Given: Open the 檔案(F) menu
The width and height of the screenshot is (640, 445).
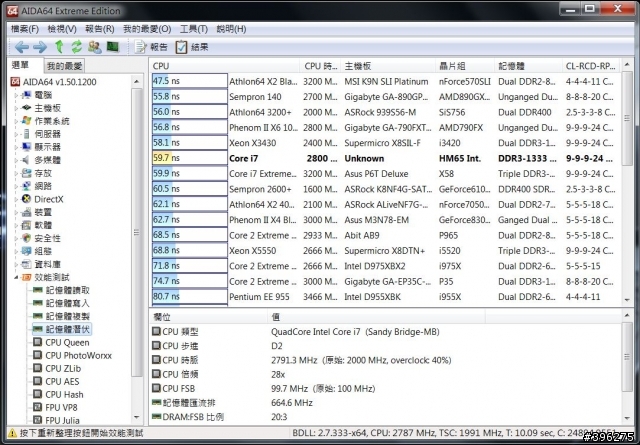Looking at the screenshot, I should point(24,29).
